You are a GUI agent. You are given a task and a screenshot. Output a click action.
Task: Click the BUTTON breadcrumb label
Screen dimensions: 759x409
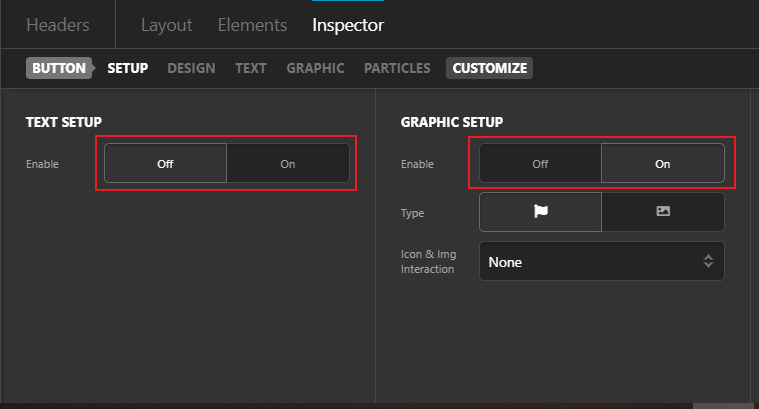tap(59, 68)
